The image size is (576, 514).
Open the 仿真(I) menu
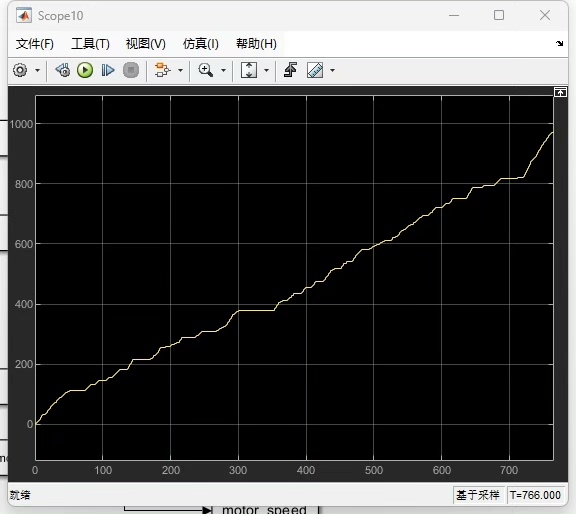(201, 44)
